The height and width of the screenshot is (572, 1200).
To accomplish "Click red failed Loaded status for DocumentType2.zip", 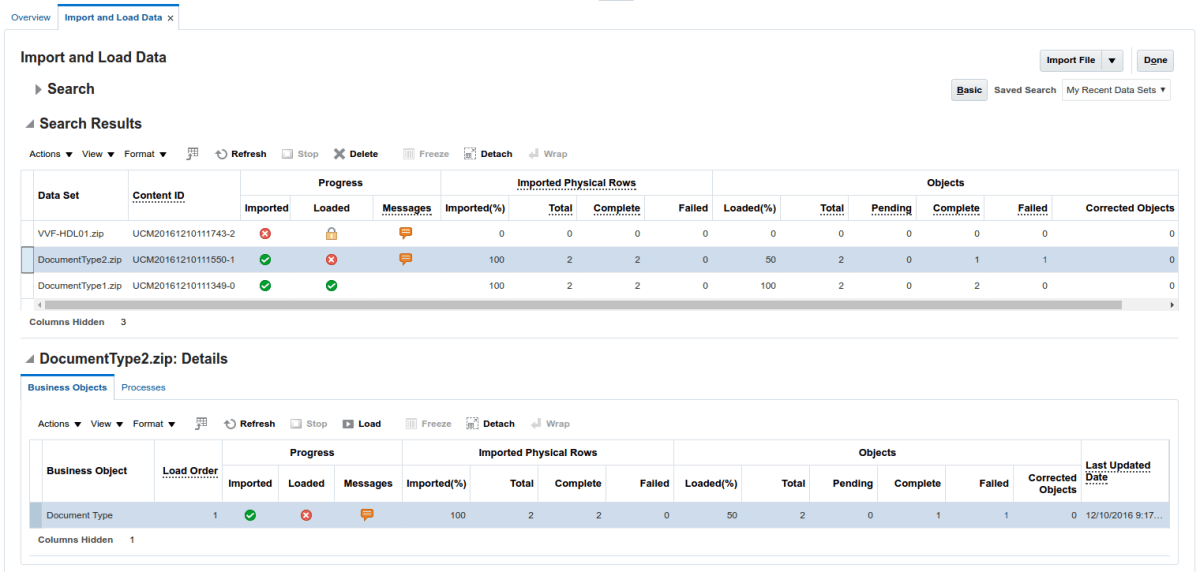I will click(x=332, y=259).
